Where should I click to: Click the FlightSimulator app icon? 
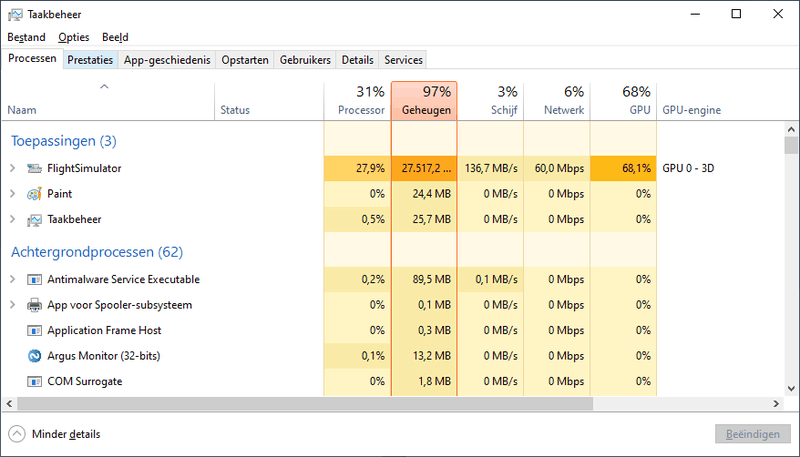(x=34, y=168)
